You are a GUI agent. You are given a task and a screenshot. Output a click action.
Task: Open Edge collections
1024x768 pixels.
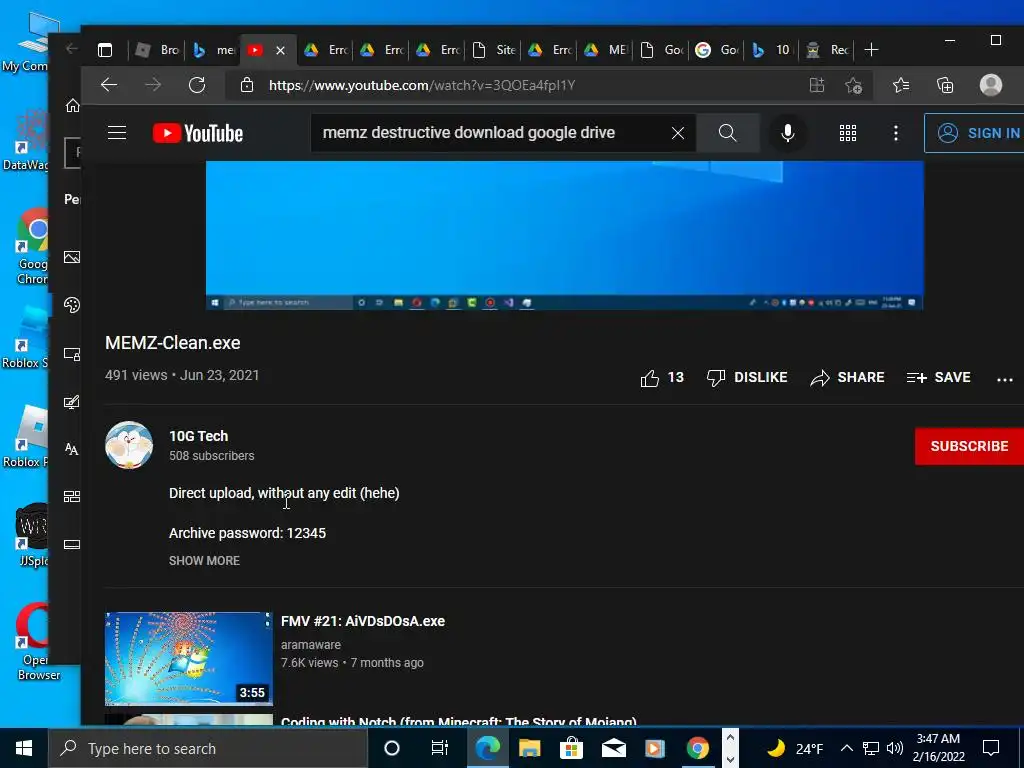pos(945,85)
